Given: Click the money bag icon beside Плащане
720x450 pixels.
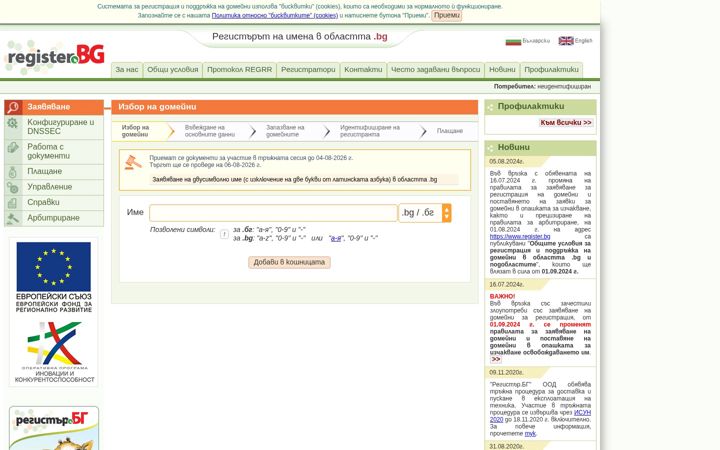Looking at the screenshot, I should click(x=12, y=172).
